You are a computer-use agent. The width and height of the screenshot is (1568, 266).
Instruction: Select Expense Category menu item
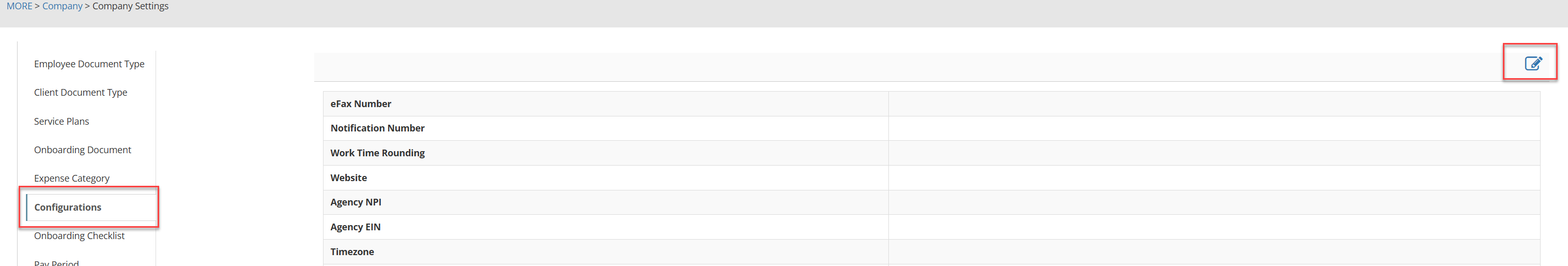[x=72, y=179]
